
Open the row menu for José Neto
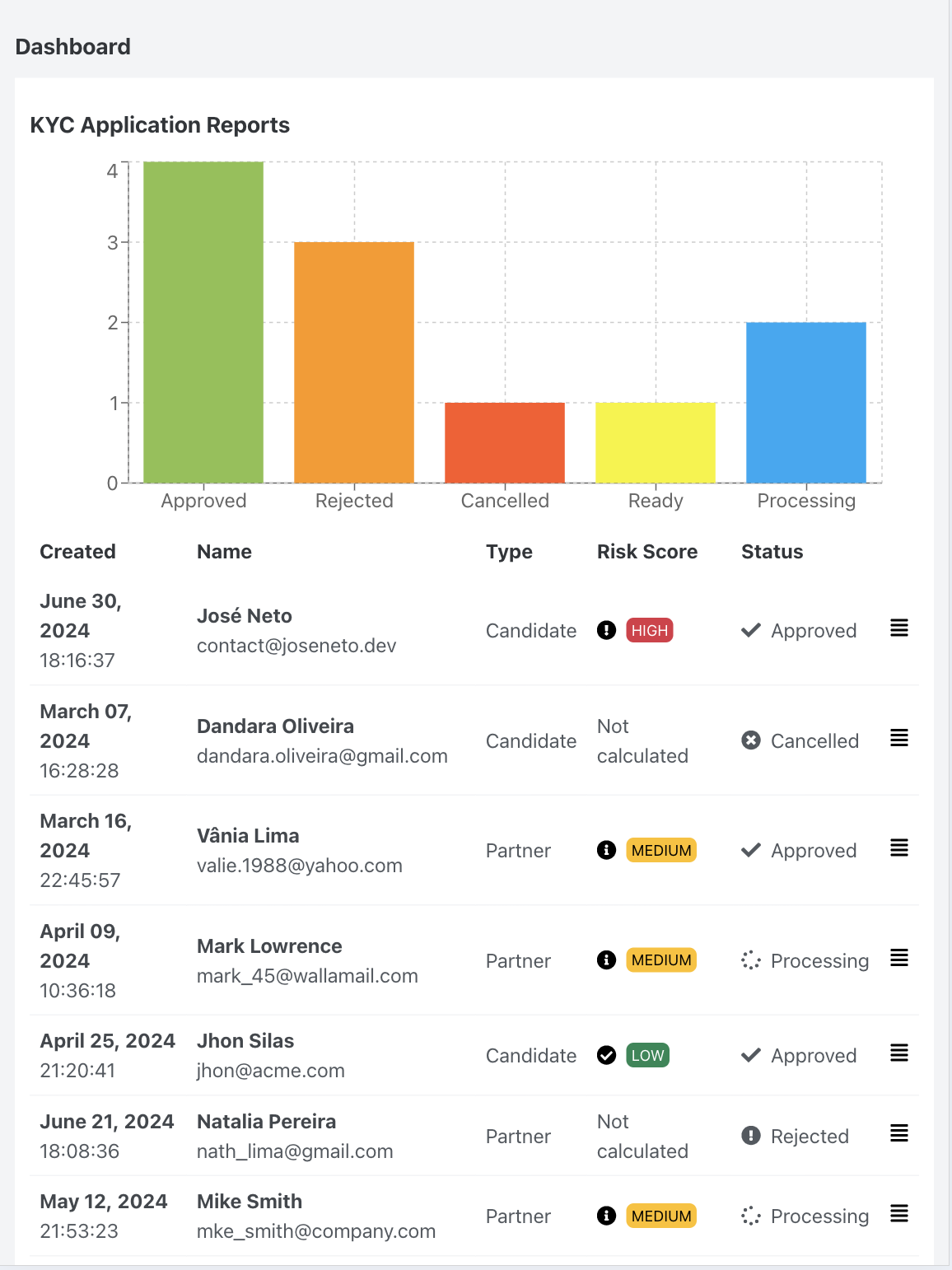click(899, 628)
